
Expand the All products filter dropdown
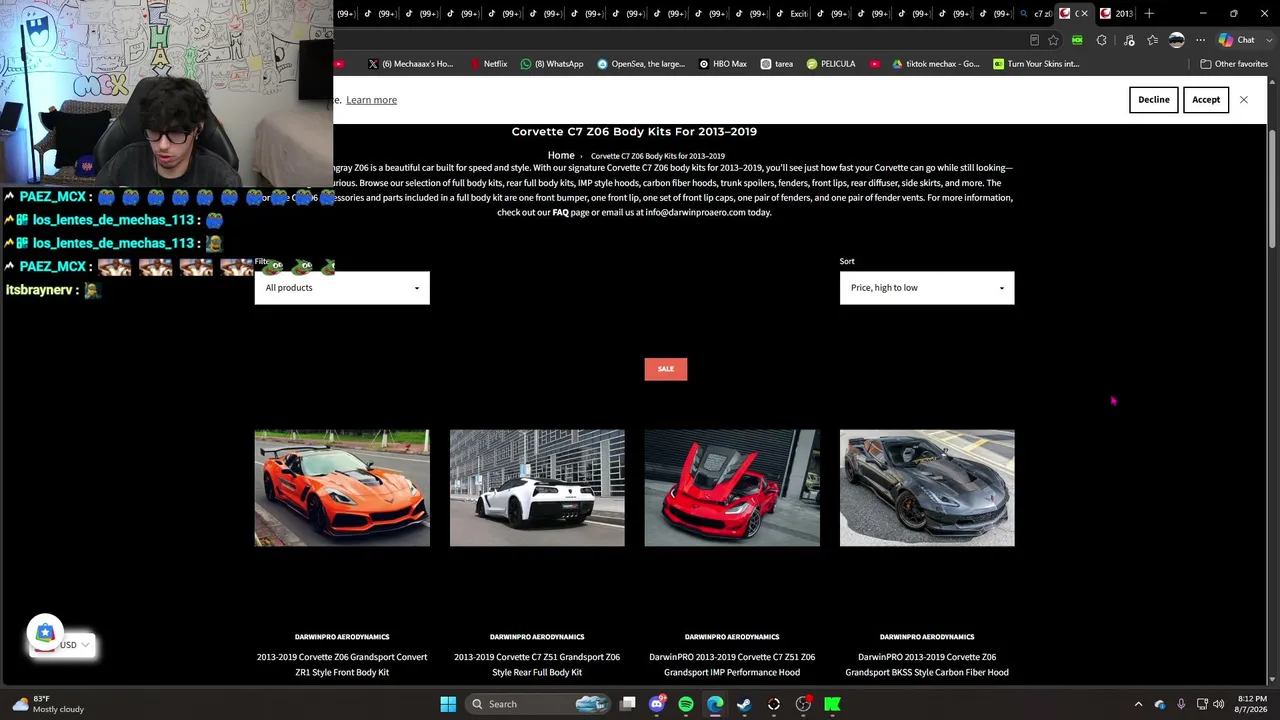pos(342,288)
